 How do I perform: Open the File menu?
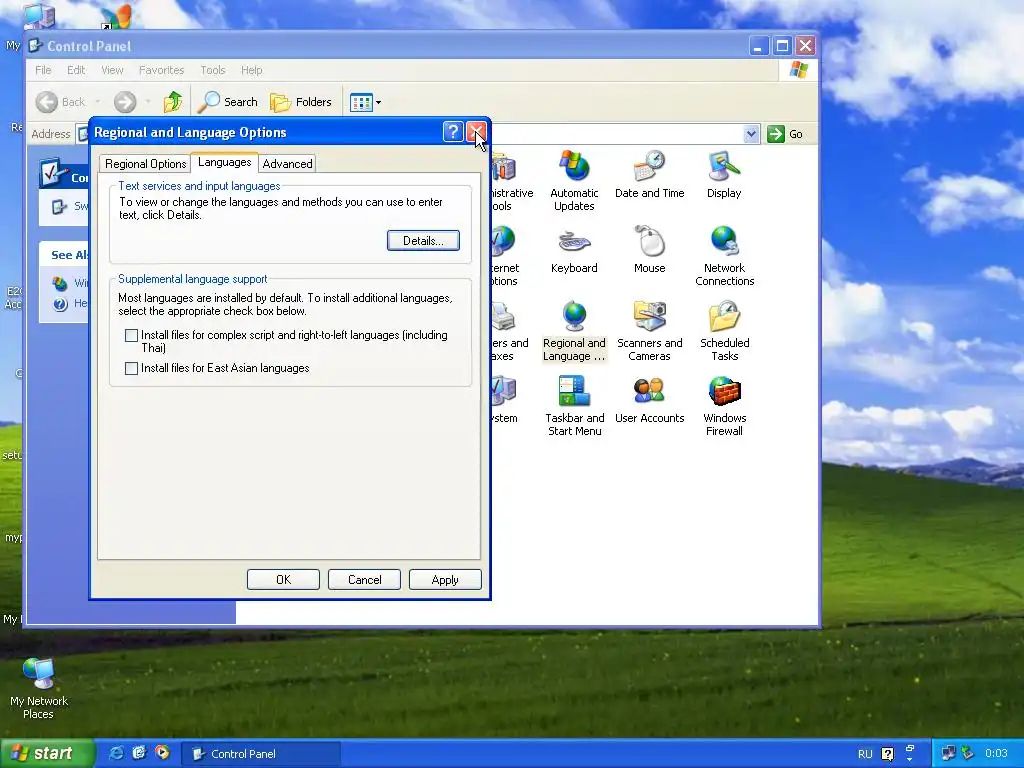point(43,70)
